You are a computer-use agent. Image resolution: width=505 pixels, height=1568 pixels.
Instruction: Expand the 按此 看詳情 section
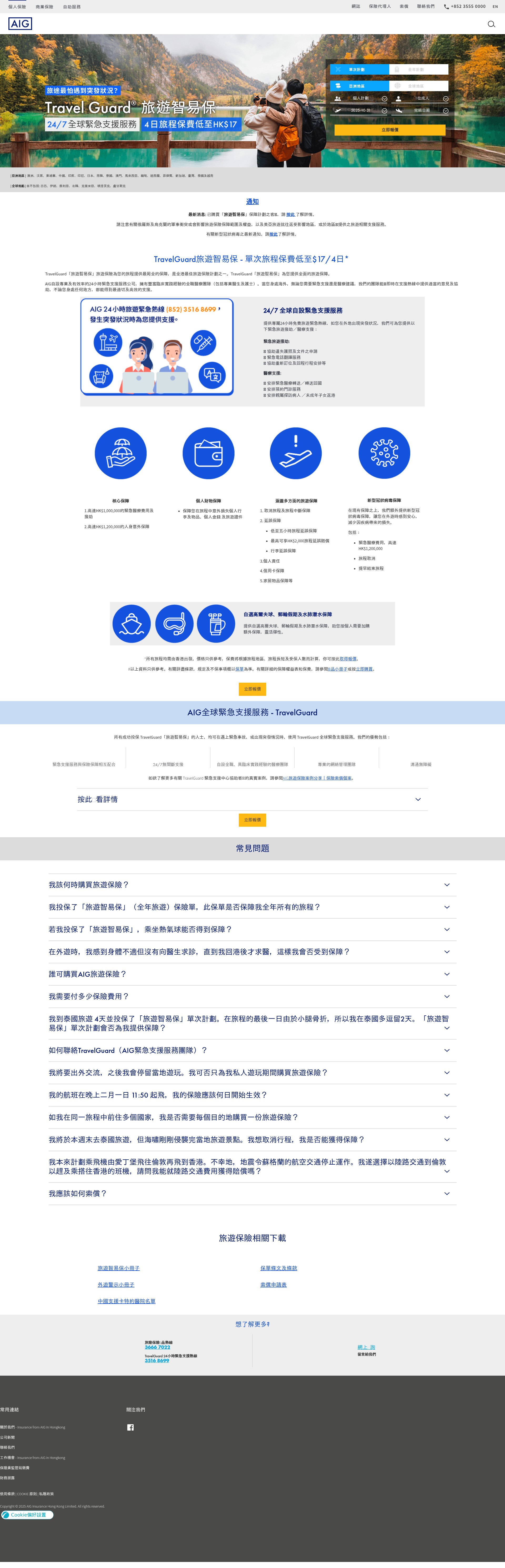[x=252, y=799]
